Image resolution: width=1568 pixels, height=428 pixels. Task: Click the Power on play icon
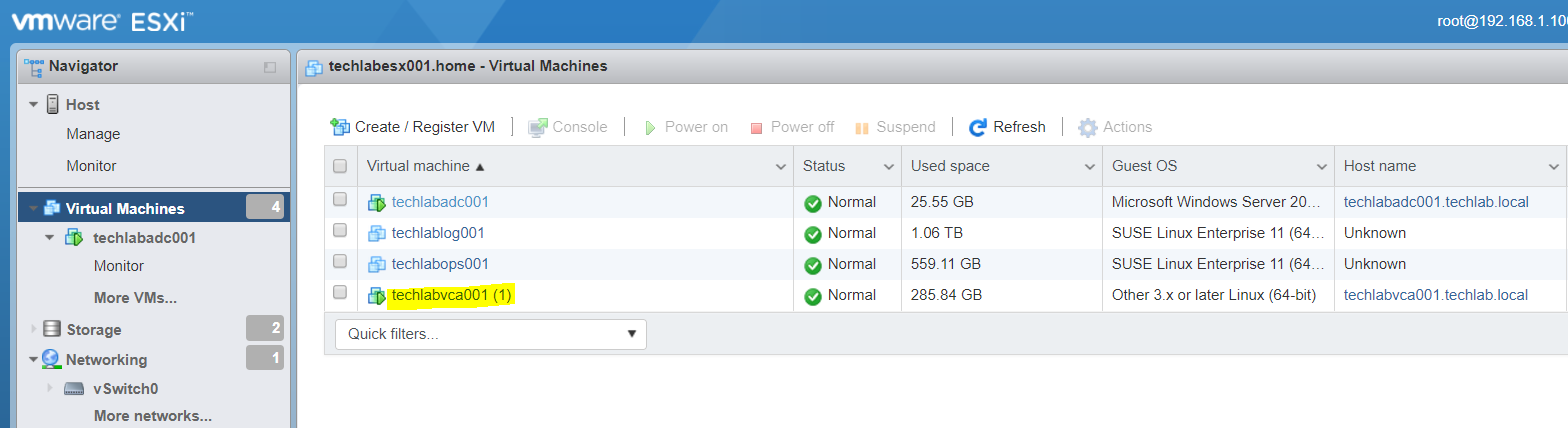point(649,128)
